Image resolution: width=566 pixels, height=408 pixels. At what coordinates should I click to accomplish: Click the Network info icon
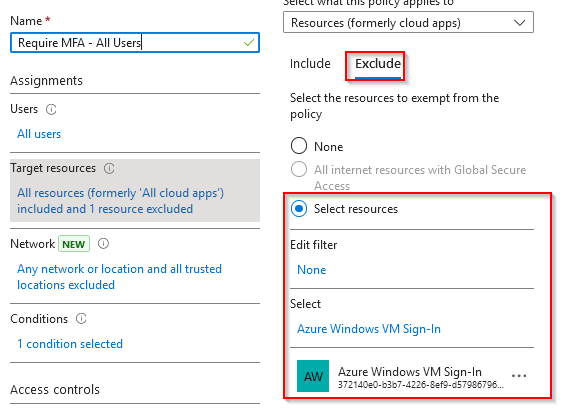[103, 244]
